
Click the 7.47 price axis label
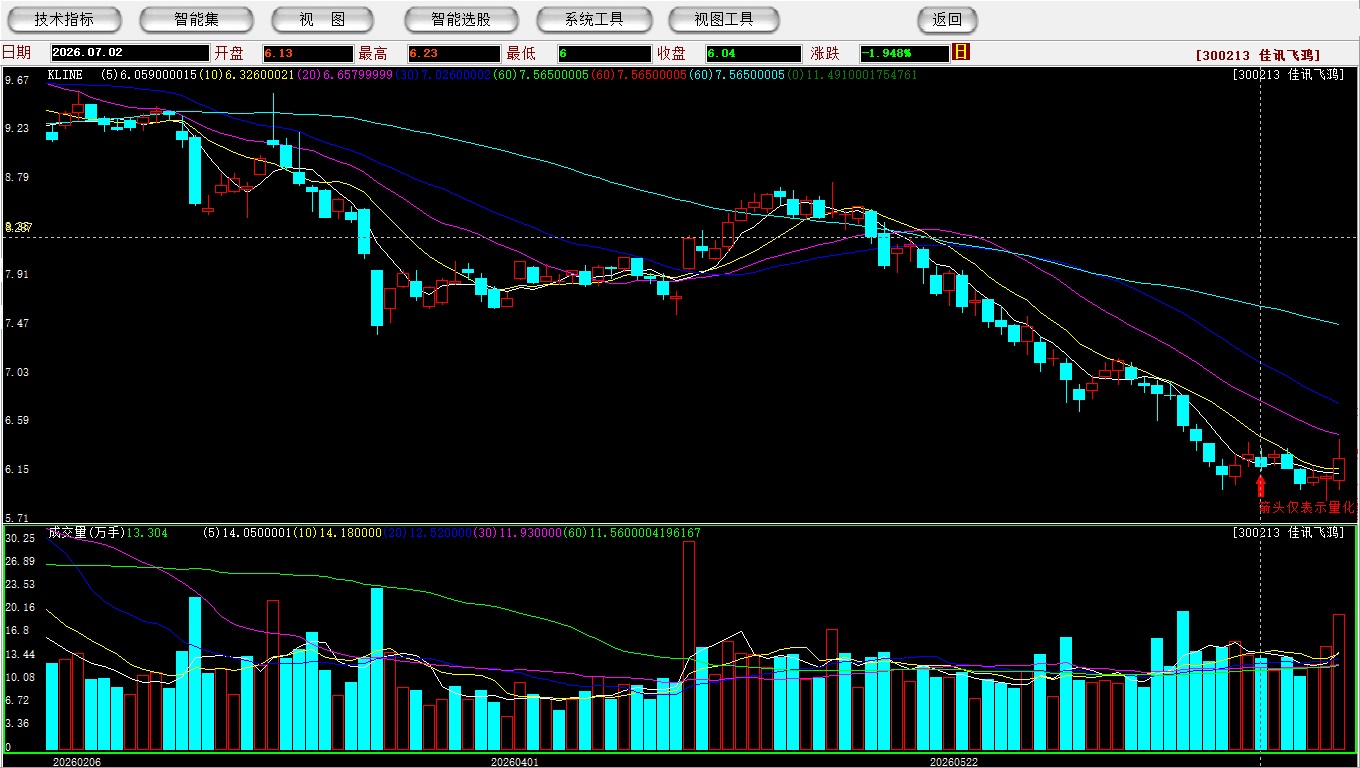tap(16, 323)
